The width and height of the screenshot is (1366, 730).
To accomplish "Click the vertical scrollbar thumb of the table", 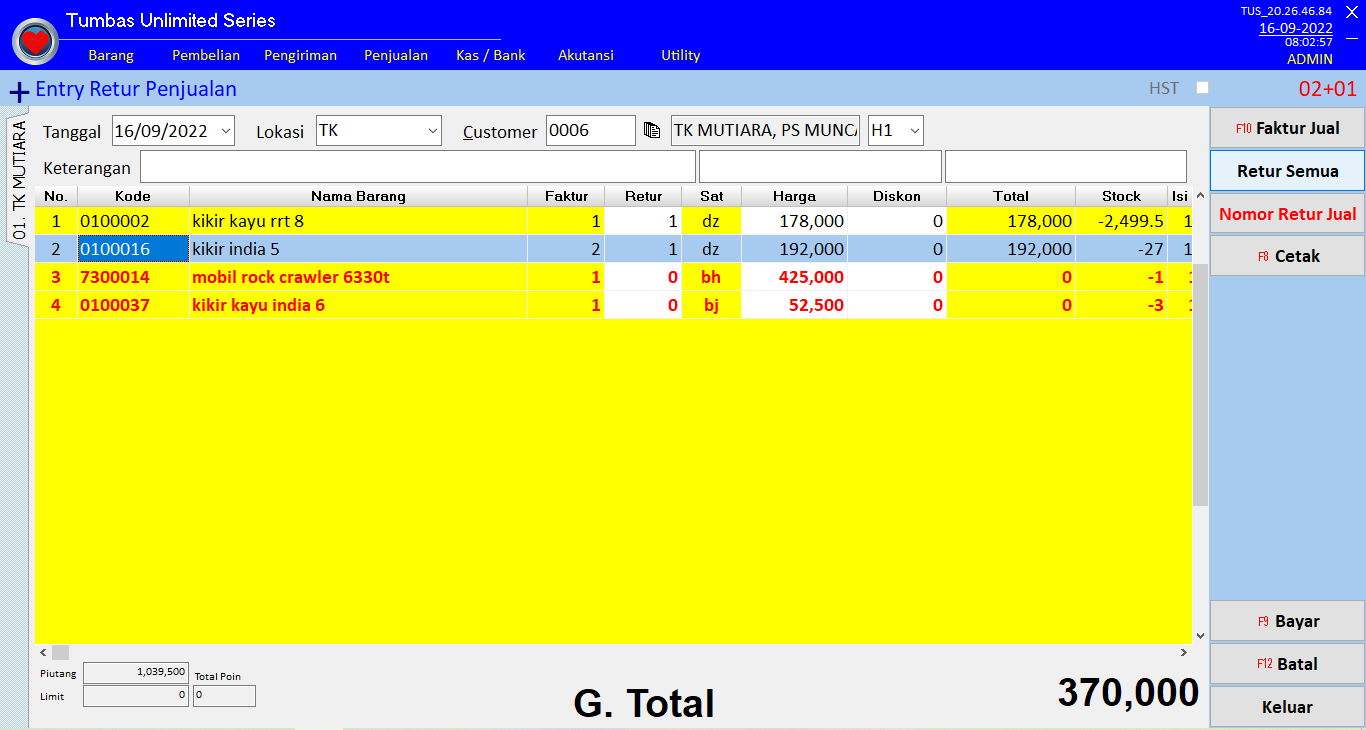I will pyautogui.click(x=1200, y=384).
